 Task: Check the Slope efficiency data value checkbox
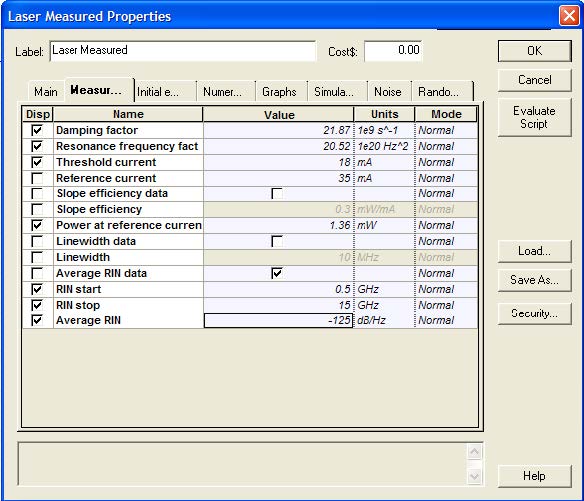click(277, 194)
